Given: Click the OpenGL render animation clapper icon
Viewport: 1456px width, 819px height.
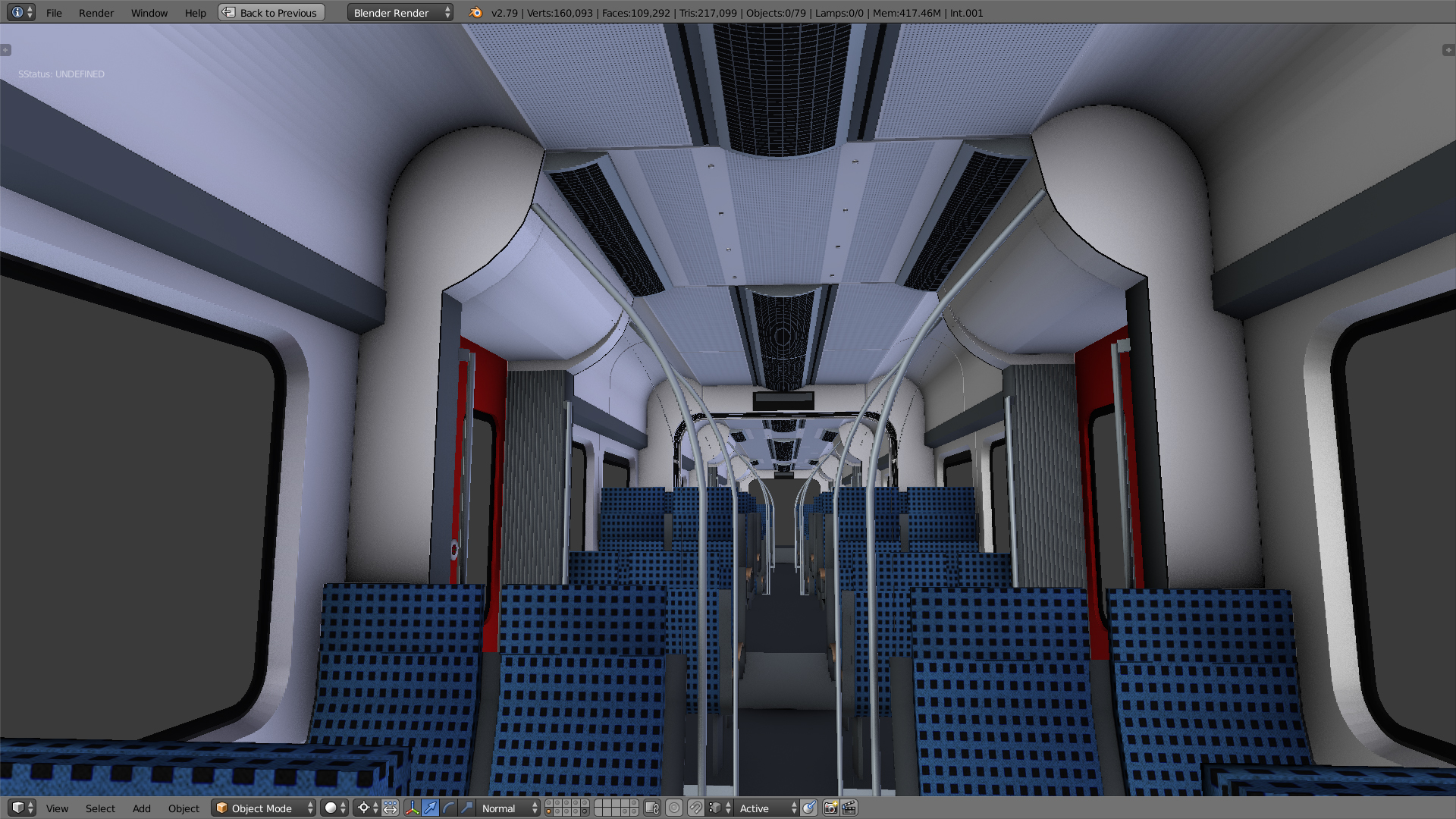Looking at the screenshot, I should pos(849,808).
